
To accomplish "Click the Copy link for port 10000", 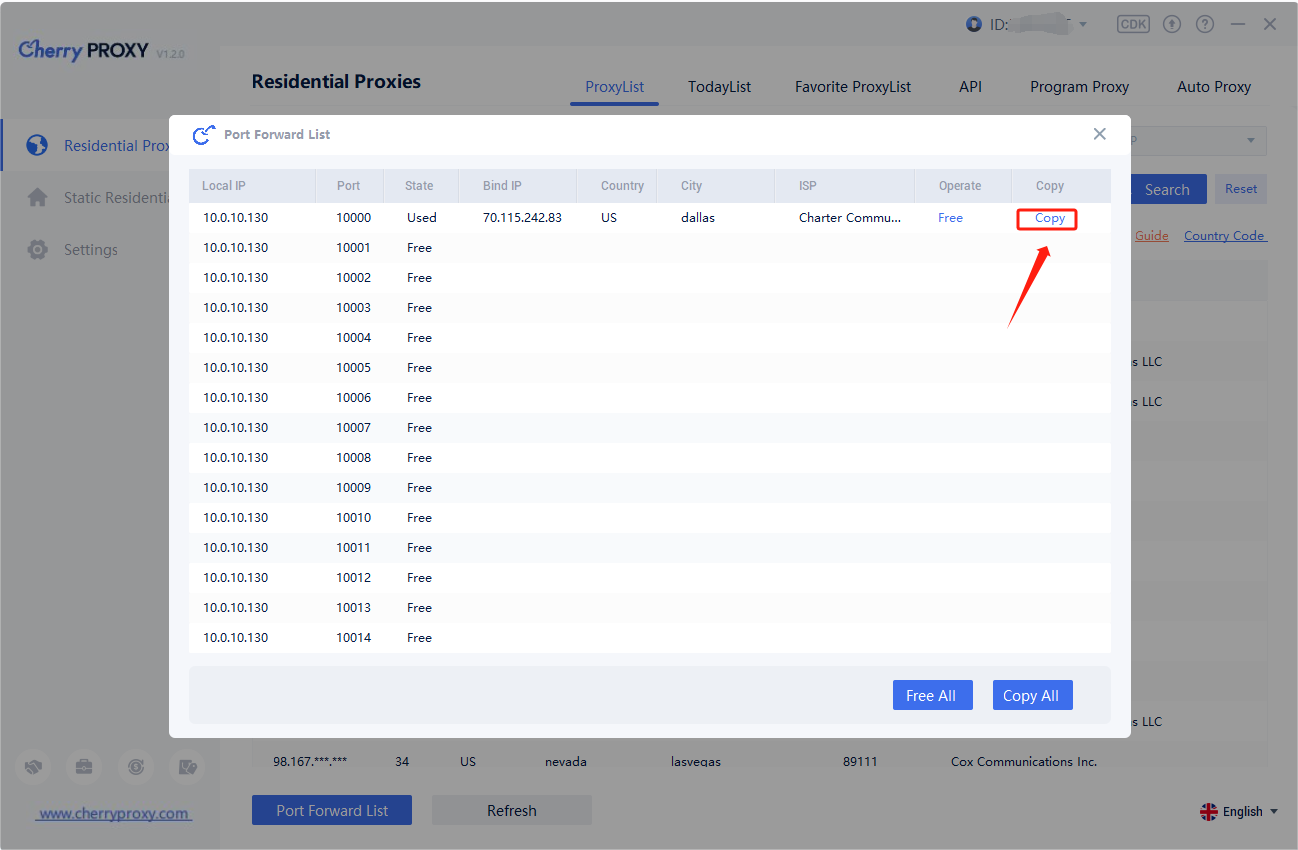I will [x=1049, y=218].
